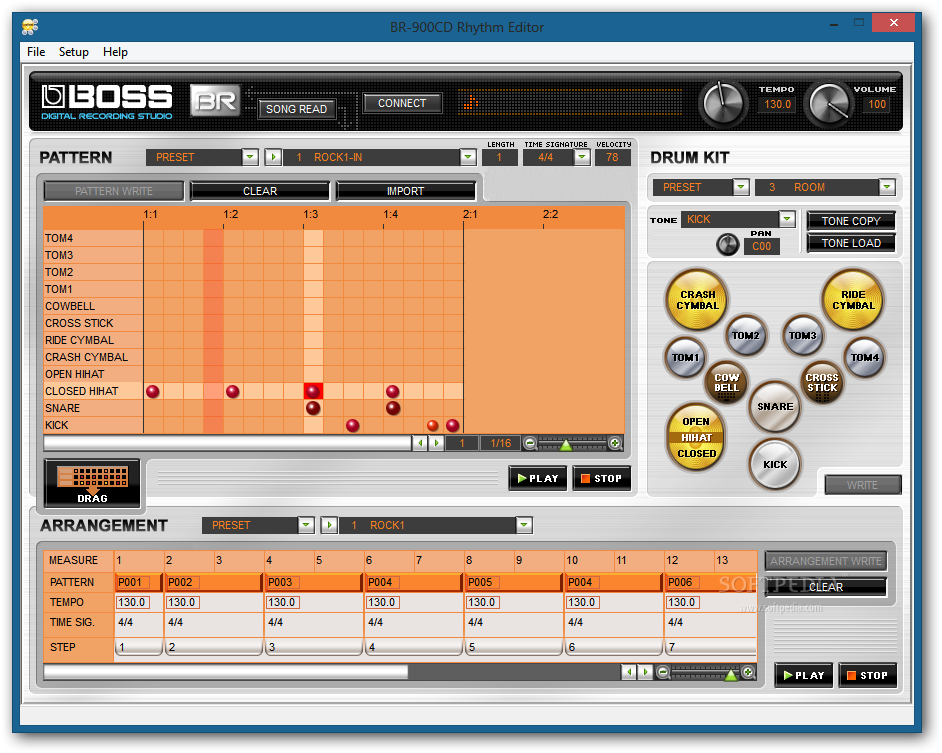Trigger the Cross Stick pad
Screen dimensions: 942x753
pos(822,382)
